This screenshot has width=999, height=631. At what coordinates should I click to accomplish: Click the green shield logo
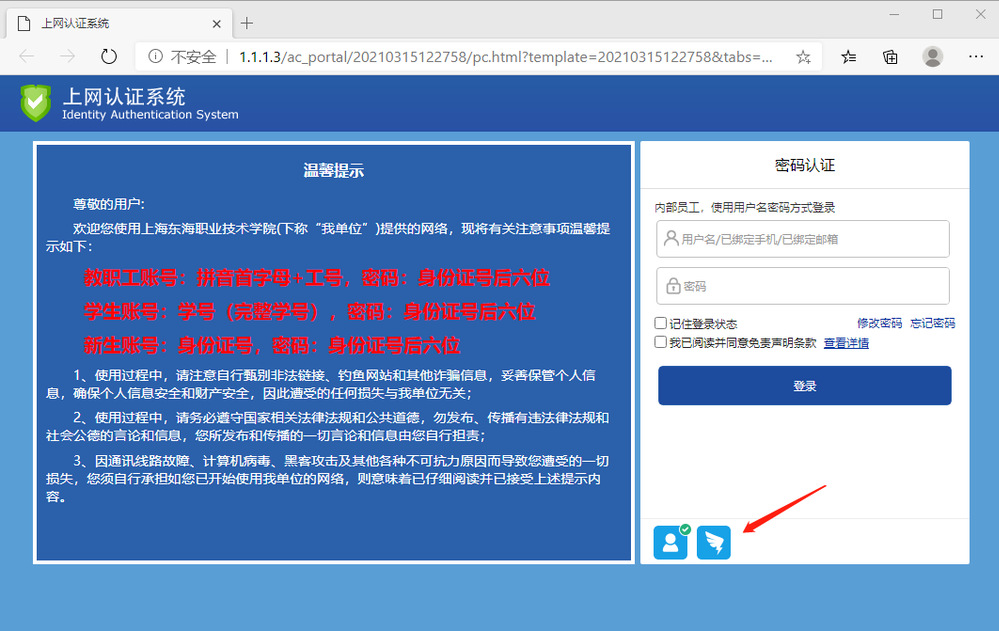36,103
